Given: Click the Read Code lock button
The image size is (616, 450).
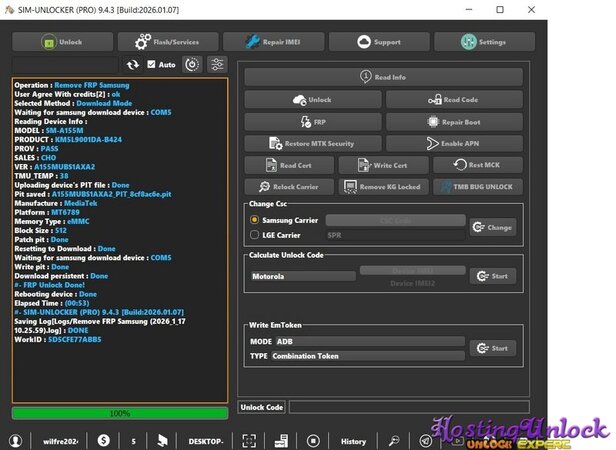Looking at the screenshot, I should (x=455, y=99).
